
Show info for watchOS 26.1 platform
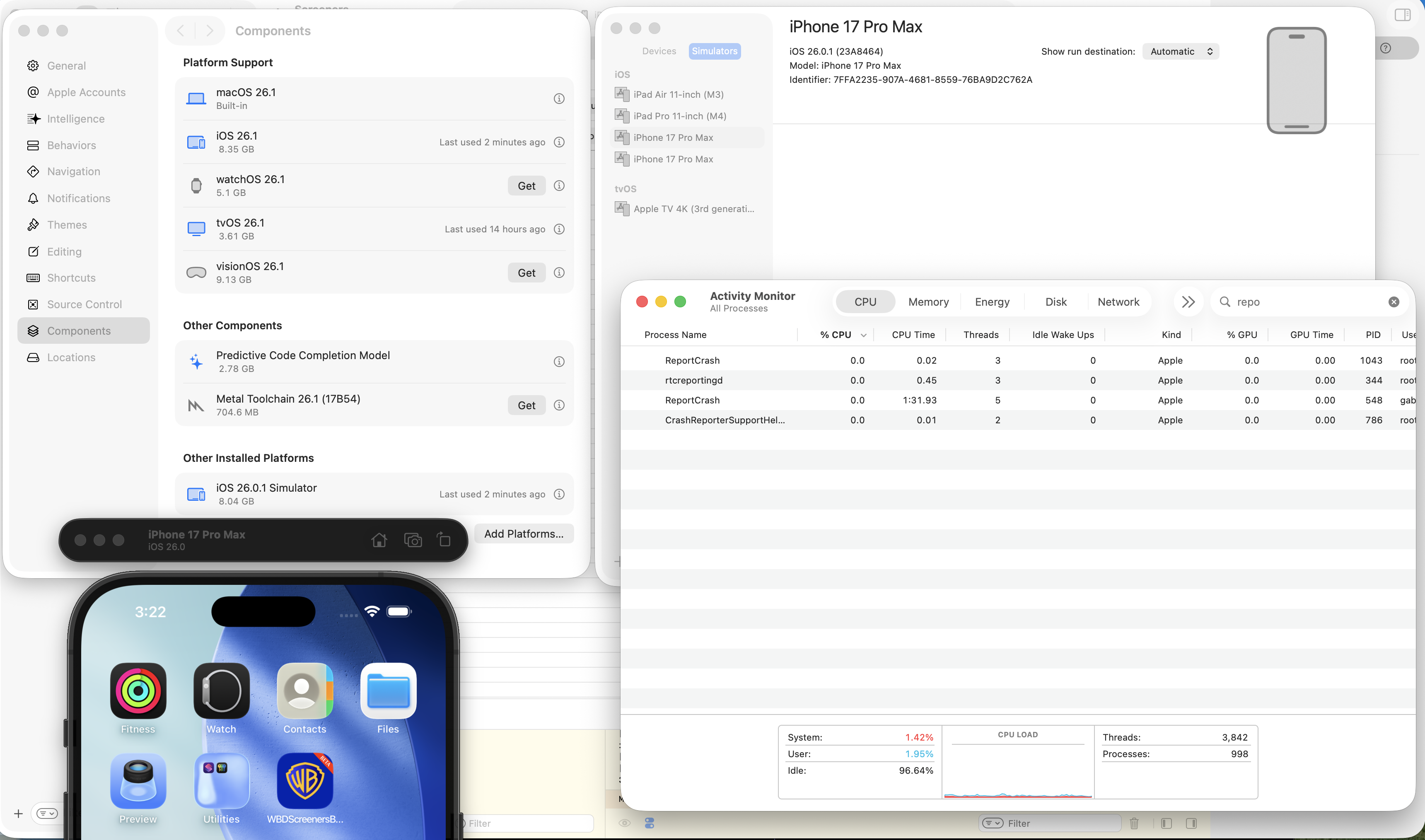[558, 186]
